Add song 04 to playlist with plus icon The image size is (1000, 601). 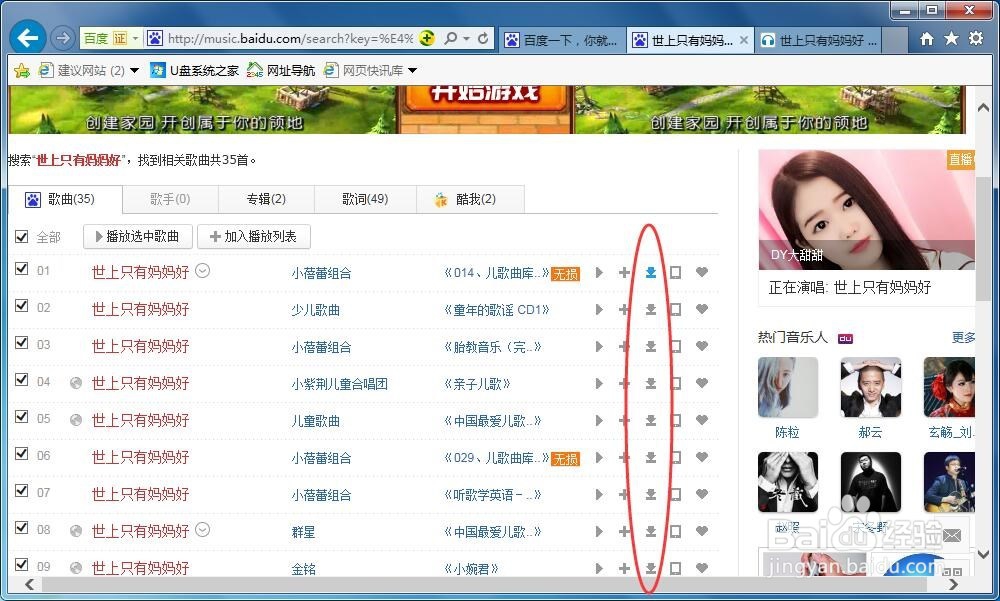(x=624, y=383)
